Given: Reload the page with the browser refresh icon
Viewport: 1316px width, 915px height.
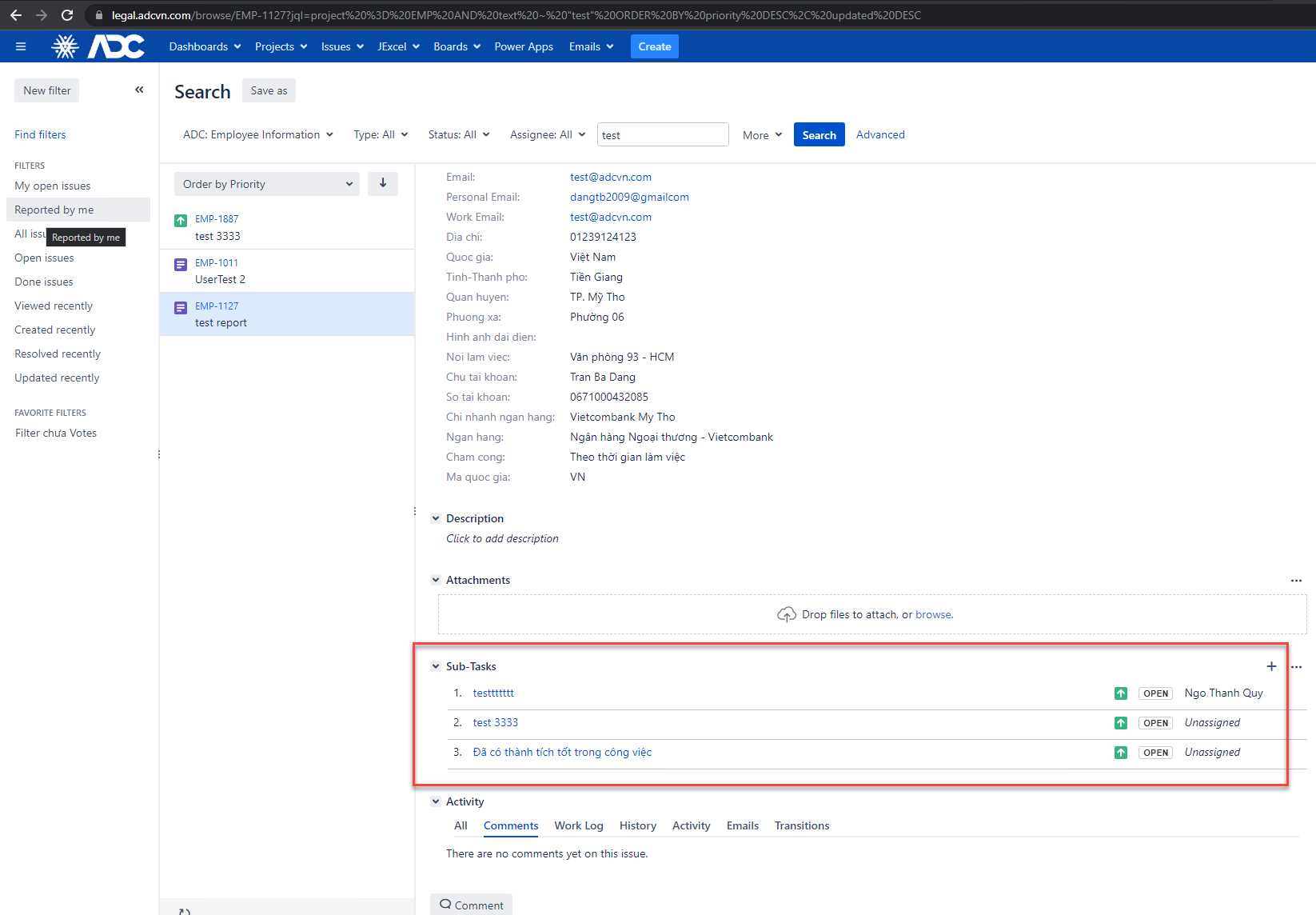Looking at the screenshot, I should click(x=67, y=14).
